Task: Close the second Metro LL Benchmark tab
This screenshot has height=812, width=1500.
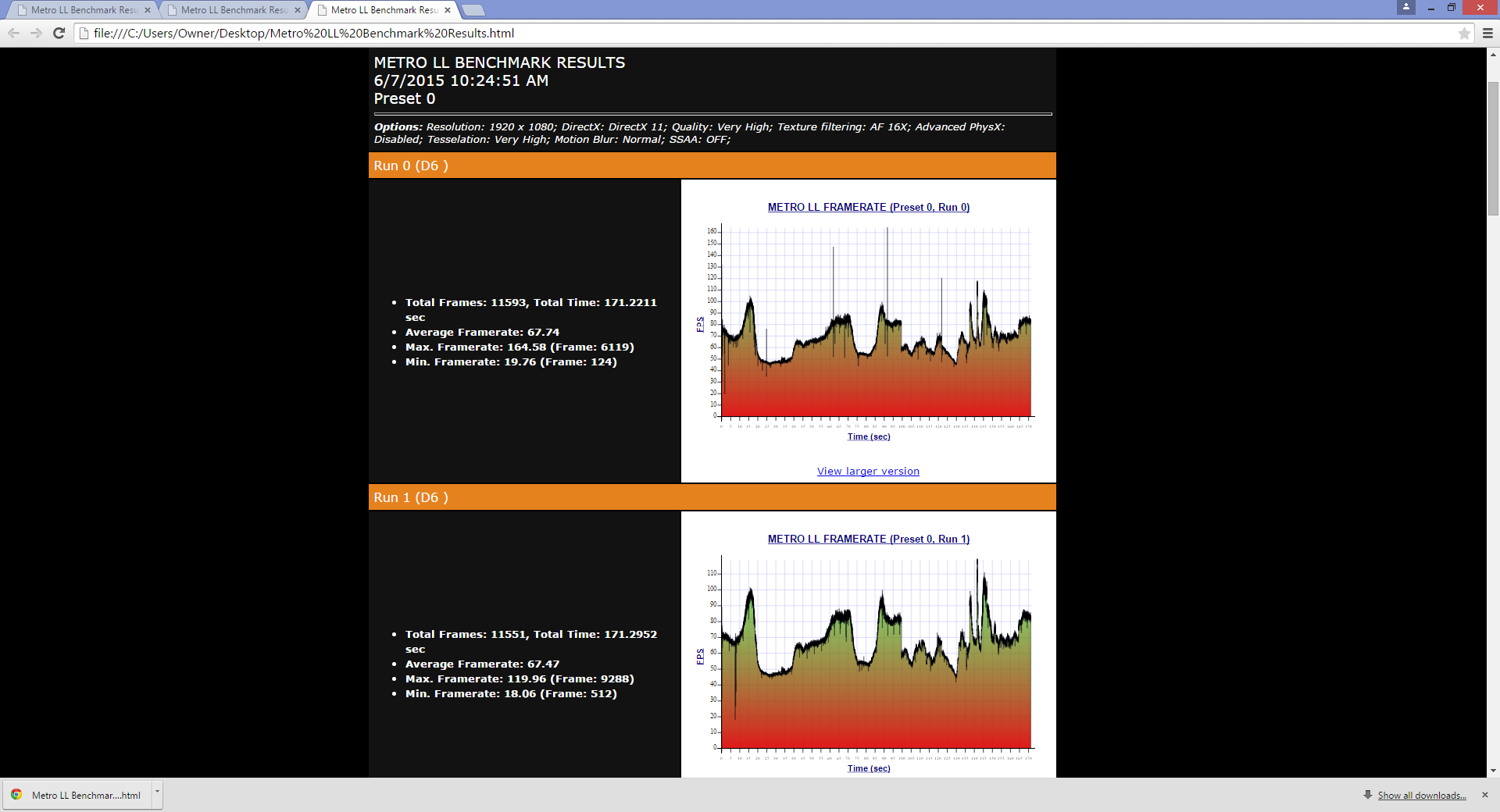Action: (x=298, y=10)
